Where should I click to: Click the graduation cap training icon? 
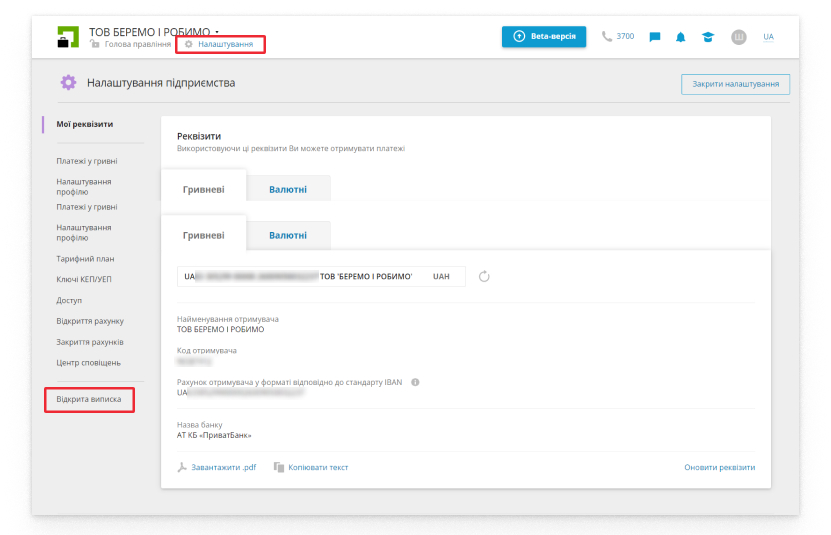click(x=708, y=37)
